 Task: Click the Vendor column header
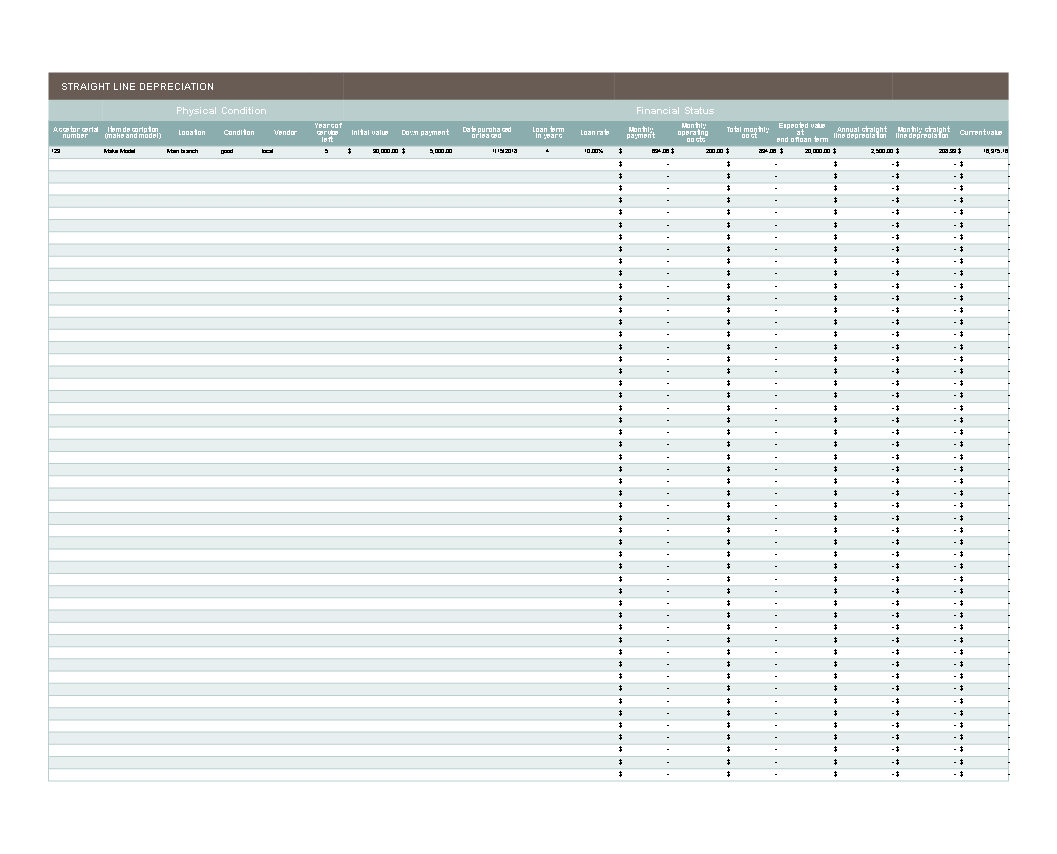285,133
